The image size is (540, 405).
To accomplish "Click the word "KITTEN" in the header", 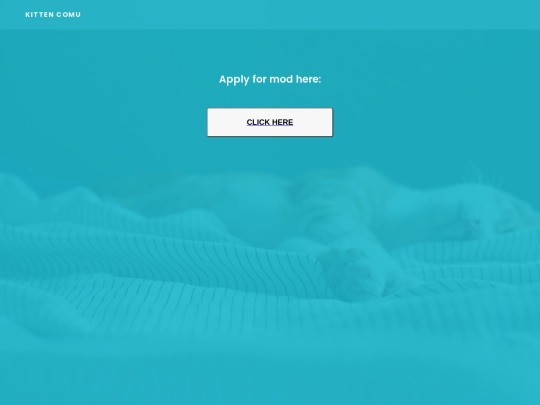I will (40, 14).
